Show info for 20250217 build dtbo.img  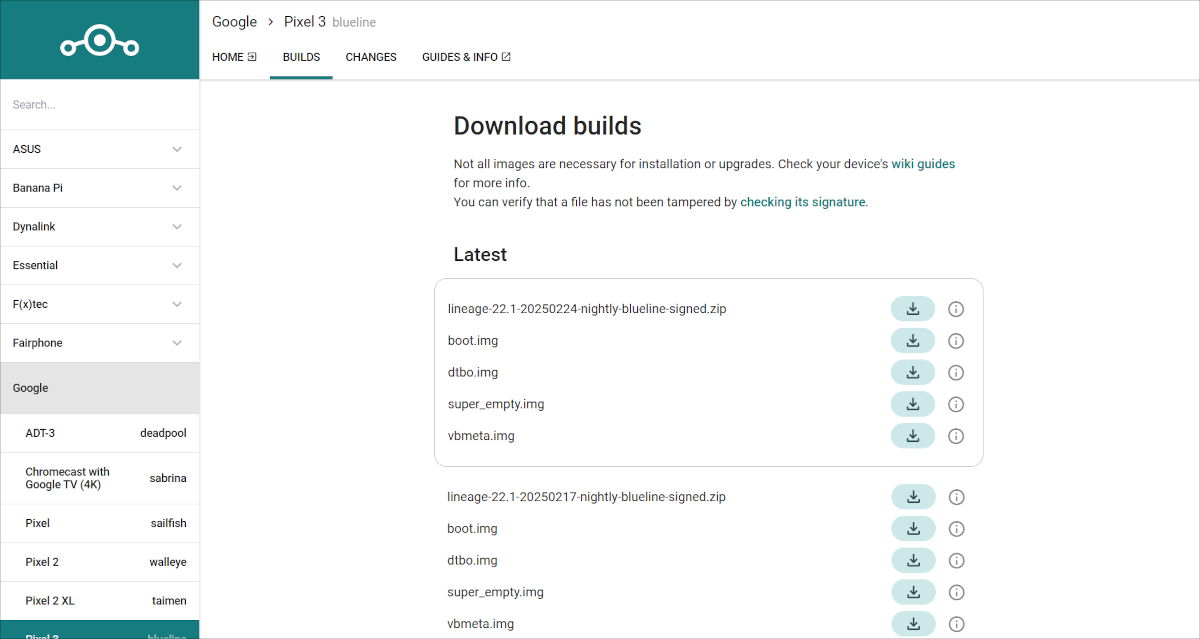[955, 561]
